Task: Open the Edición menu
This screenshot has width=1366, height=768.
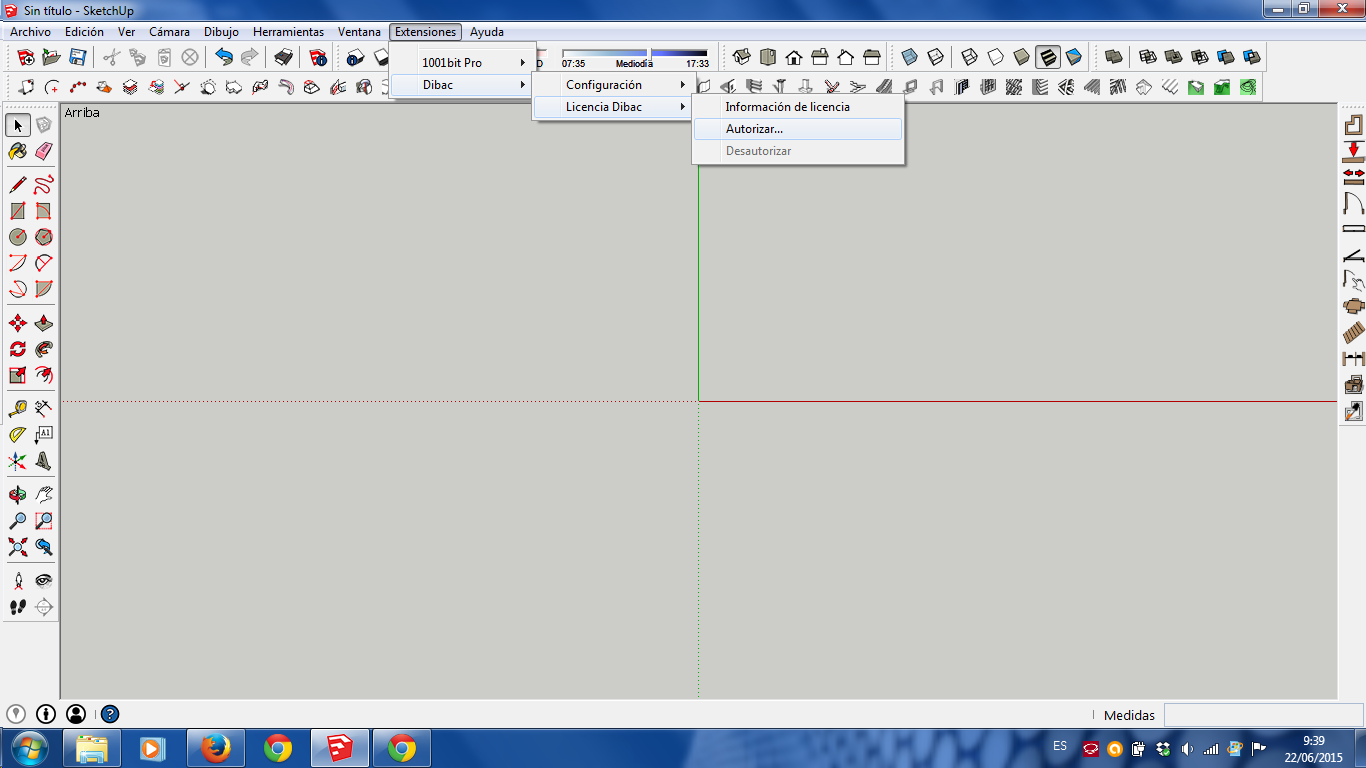Action: (84, 32)
